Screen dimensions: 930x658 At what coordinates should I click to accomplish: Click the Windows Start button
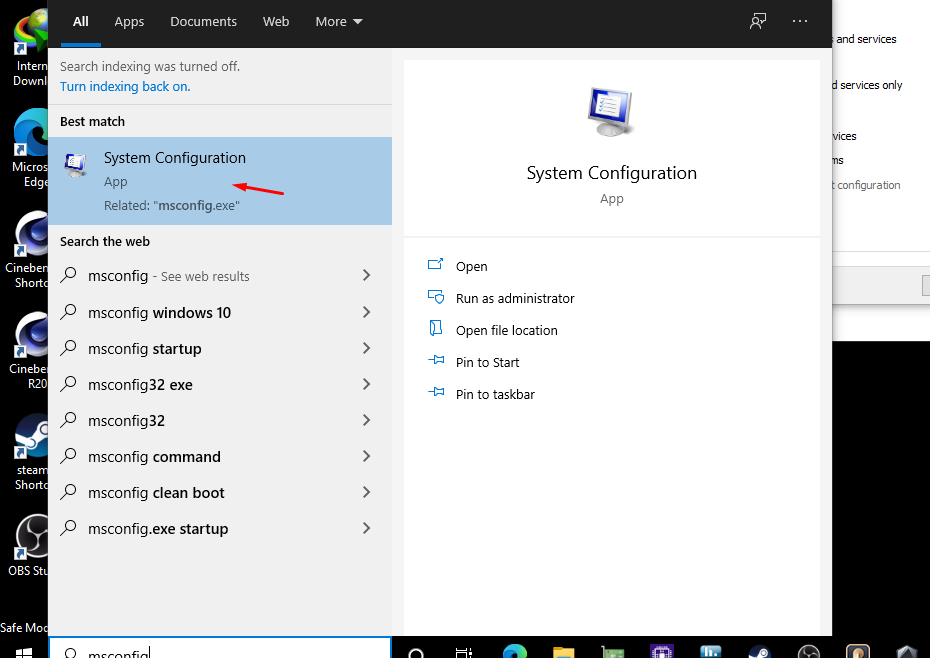click(x=23, y=652)
